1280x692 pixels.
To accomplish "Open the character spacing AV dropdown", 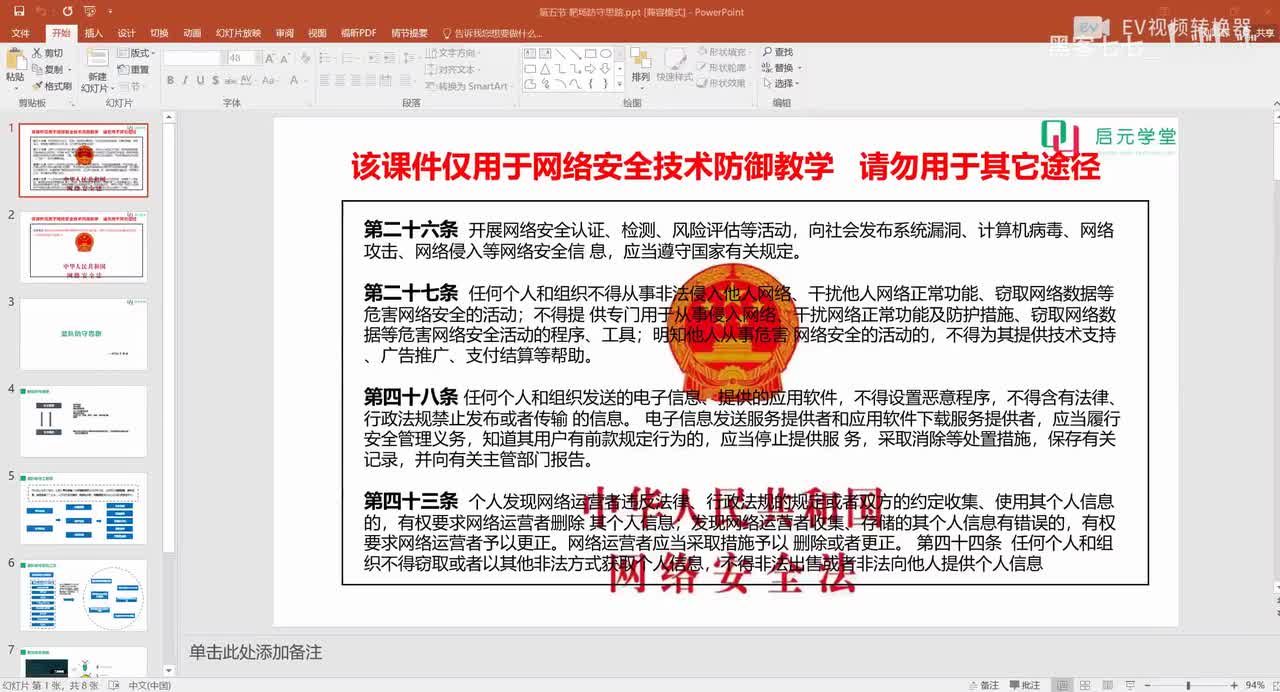I will click(x=249, y=81).
